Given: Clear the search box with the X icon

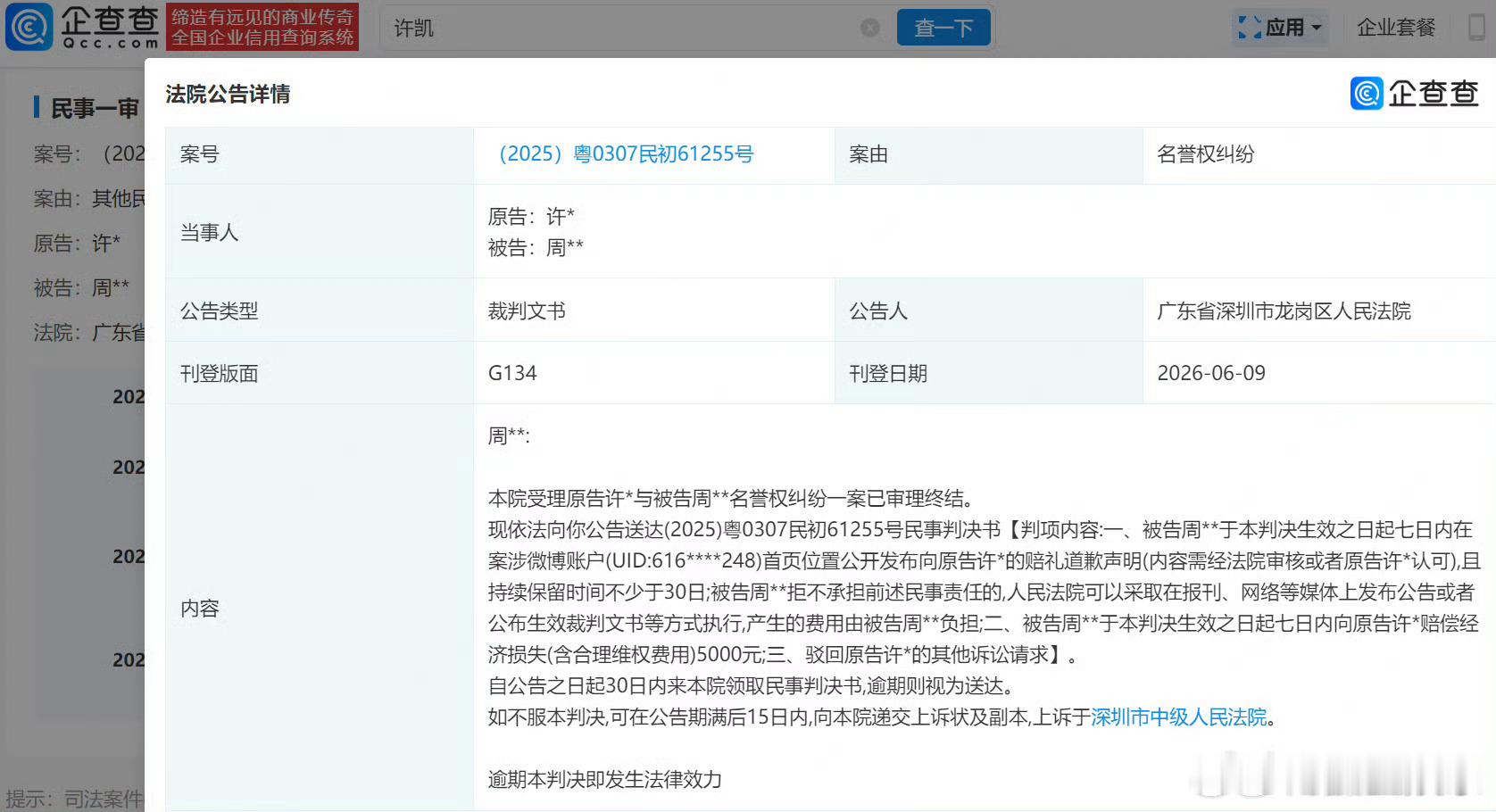Looking at the screenshot, I should (870, 28).
